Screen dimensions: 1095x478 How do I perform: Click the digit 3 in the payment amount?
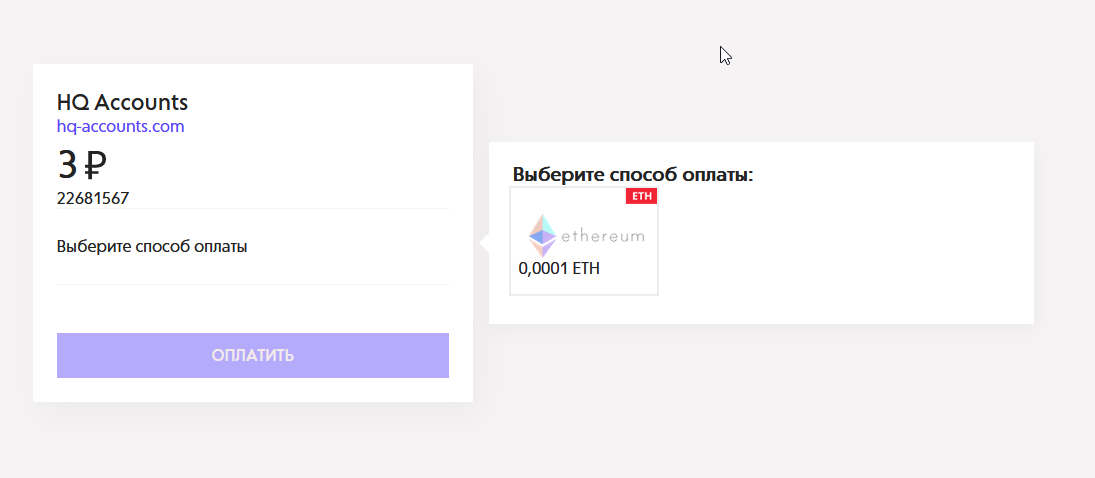[x=67, y=165]
